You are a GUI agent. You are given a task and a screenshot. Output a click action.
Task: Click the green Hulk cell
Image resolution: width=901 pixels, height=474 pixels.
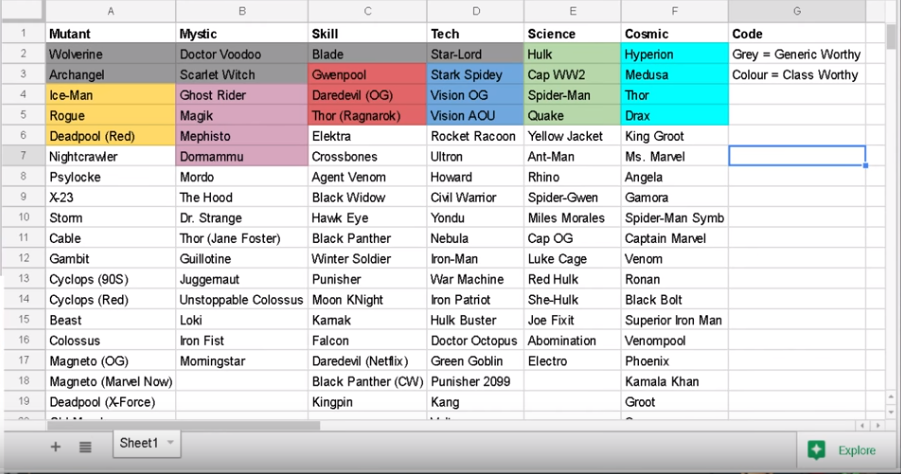point(573,54)
